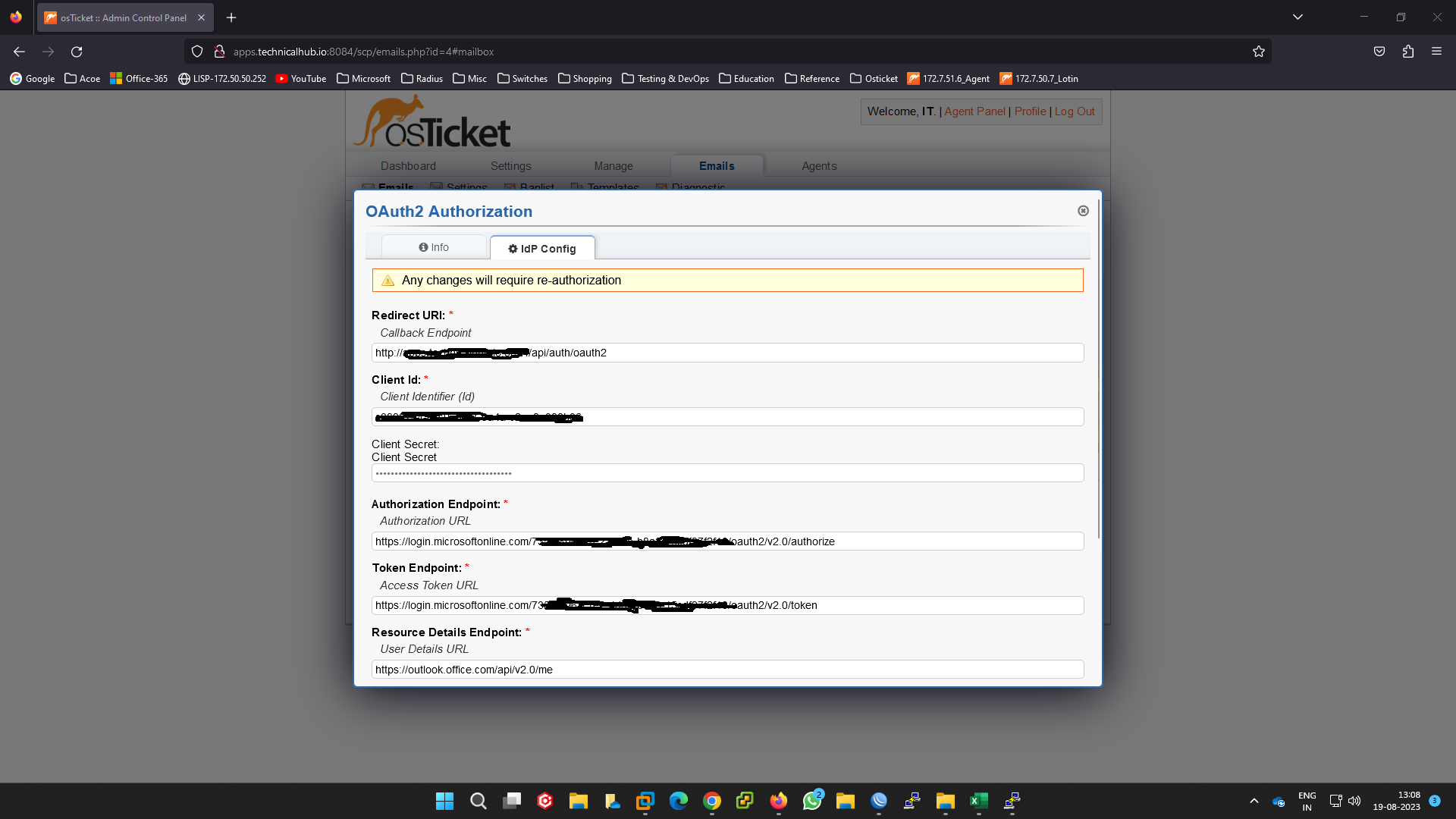Bookmark this page with star icon

tap(1259, 52)
